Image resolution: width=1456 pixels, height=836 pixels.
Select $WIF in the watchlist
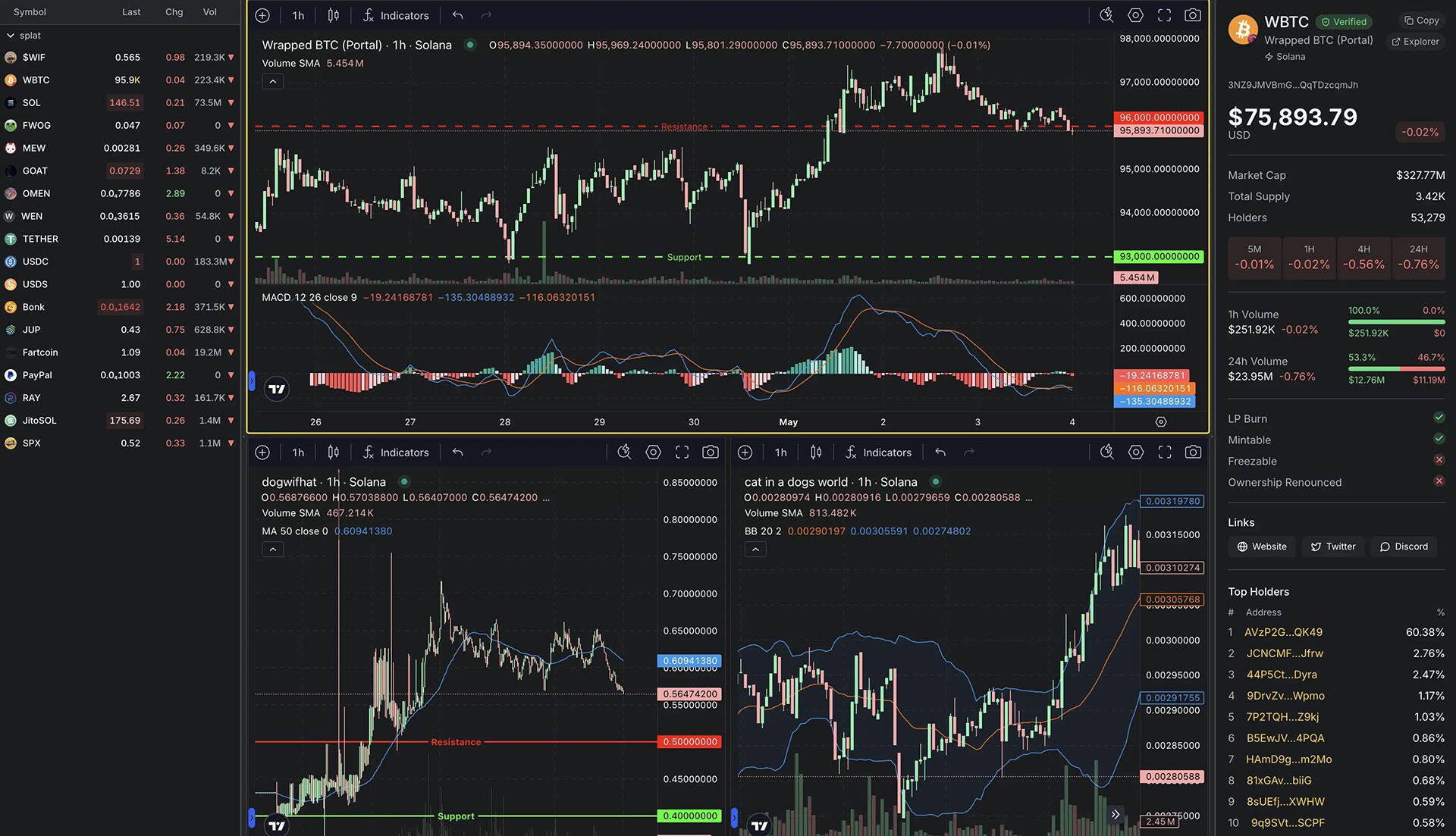tap(120, 58)
